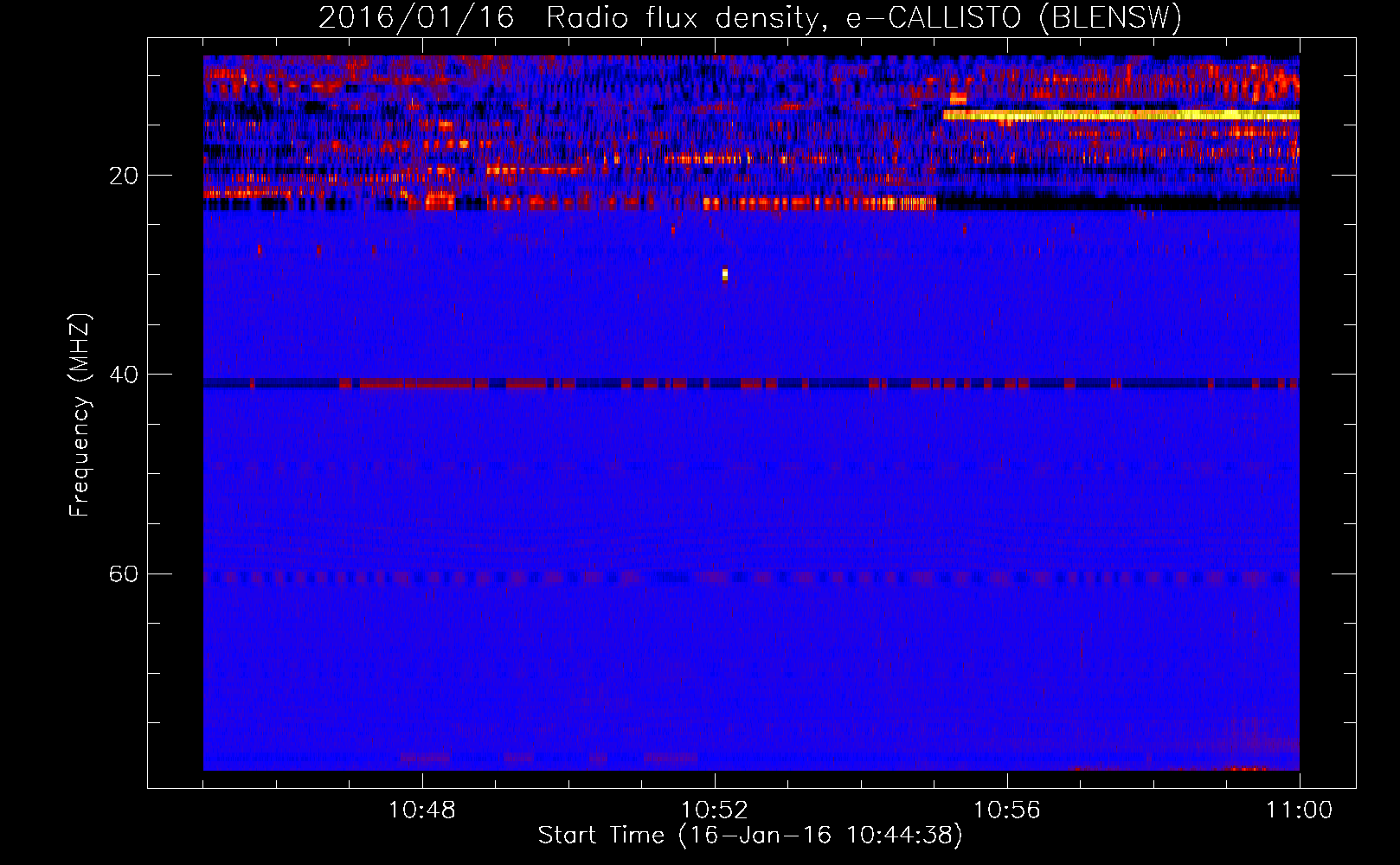Click the 60 frequency tick label
Image resolution: width=1400 pixels, height=865 pixels.
point(124,574)
